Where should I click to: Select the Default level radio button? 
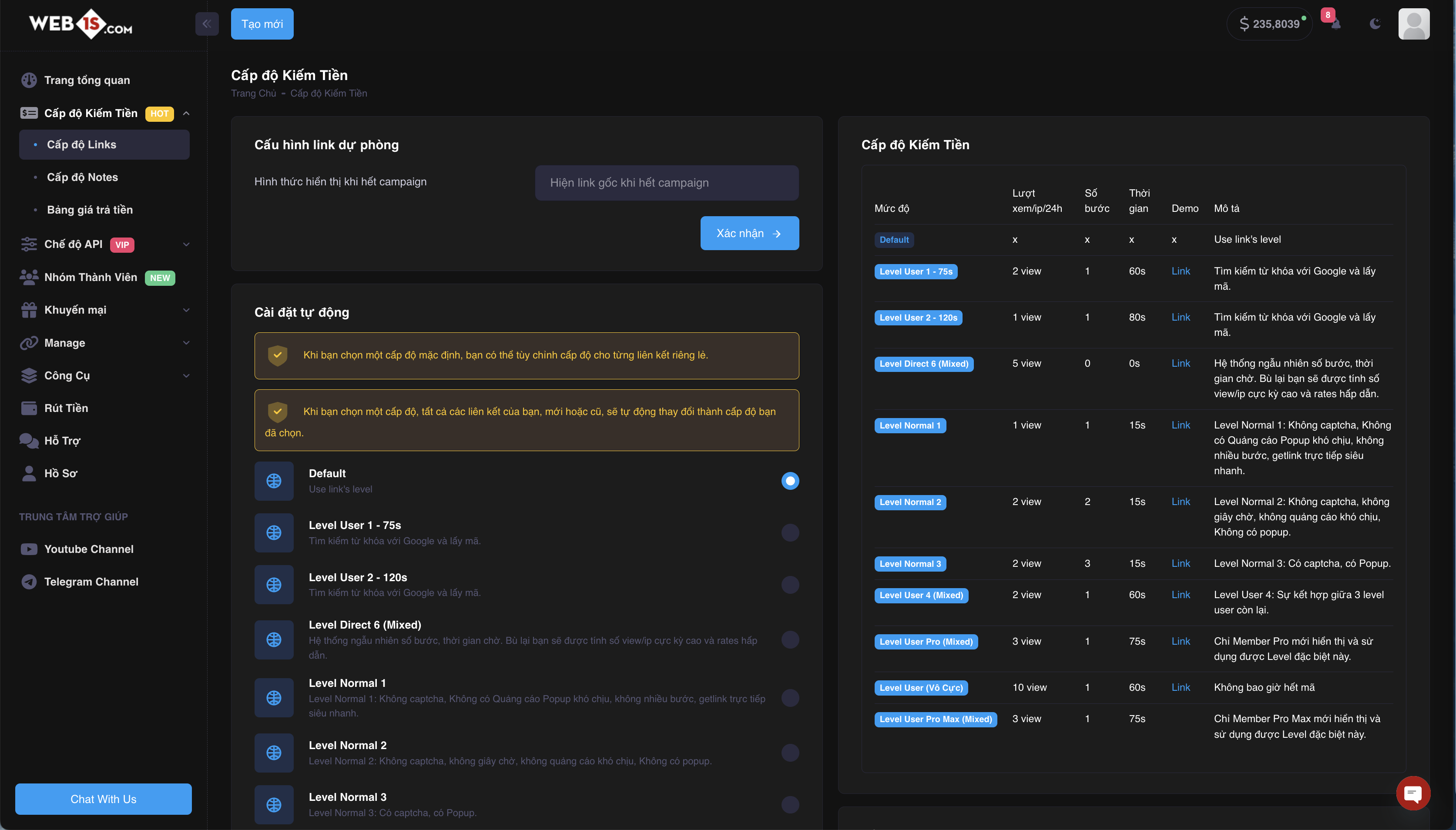(790, 481)
